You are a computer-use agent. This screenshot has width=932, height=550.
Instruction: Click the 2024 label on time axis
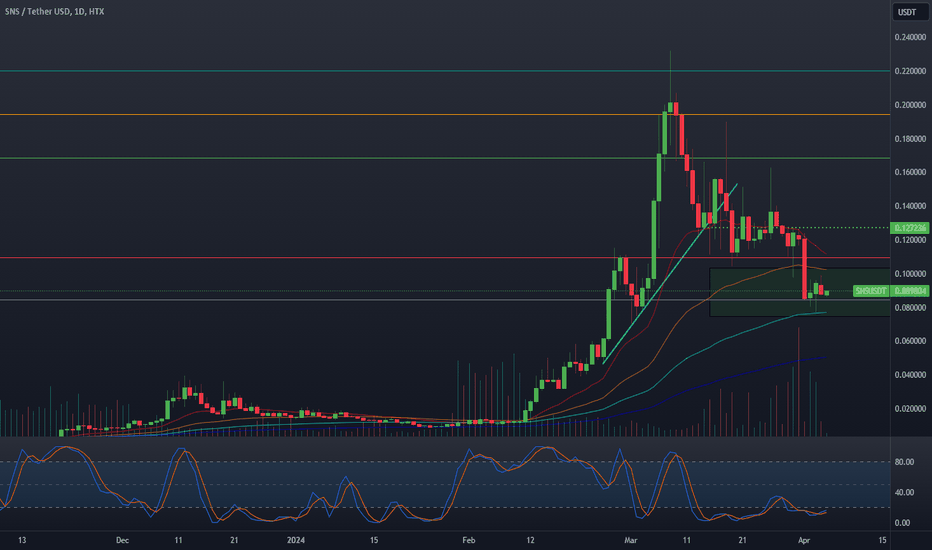(295, 540)
